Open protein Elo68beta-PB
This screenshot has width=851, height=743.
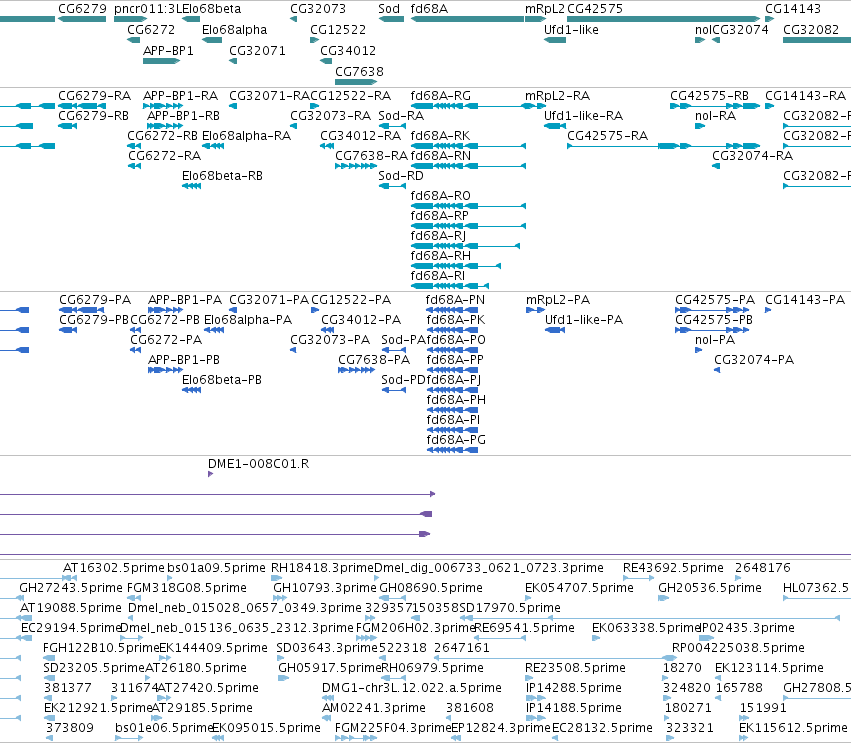pyautogui.click(x=221, y=380)
